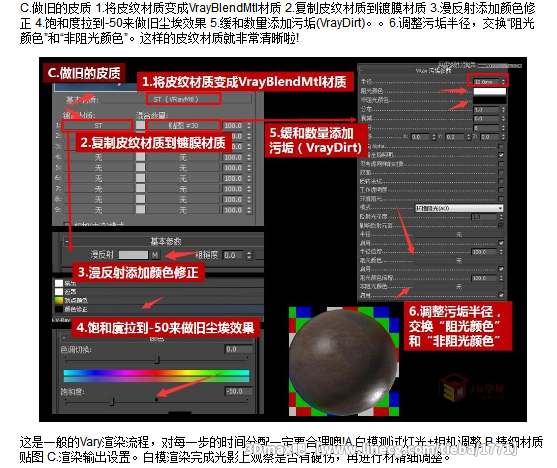The height and width of the screenshot is (468, 557).
Task: Click the 衰减 falloff value field
Action: pyautogui.click(x=486, y=118)
